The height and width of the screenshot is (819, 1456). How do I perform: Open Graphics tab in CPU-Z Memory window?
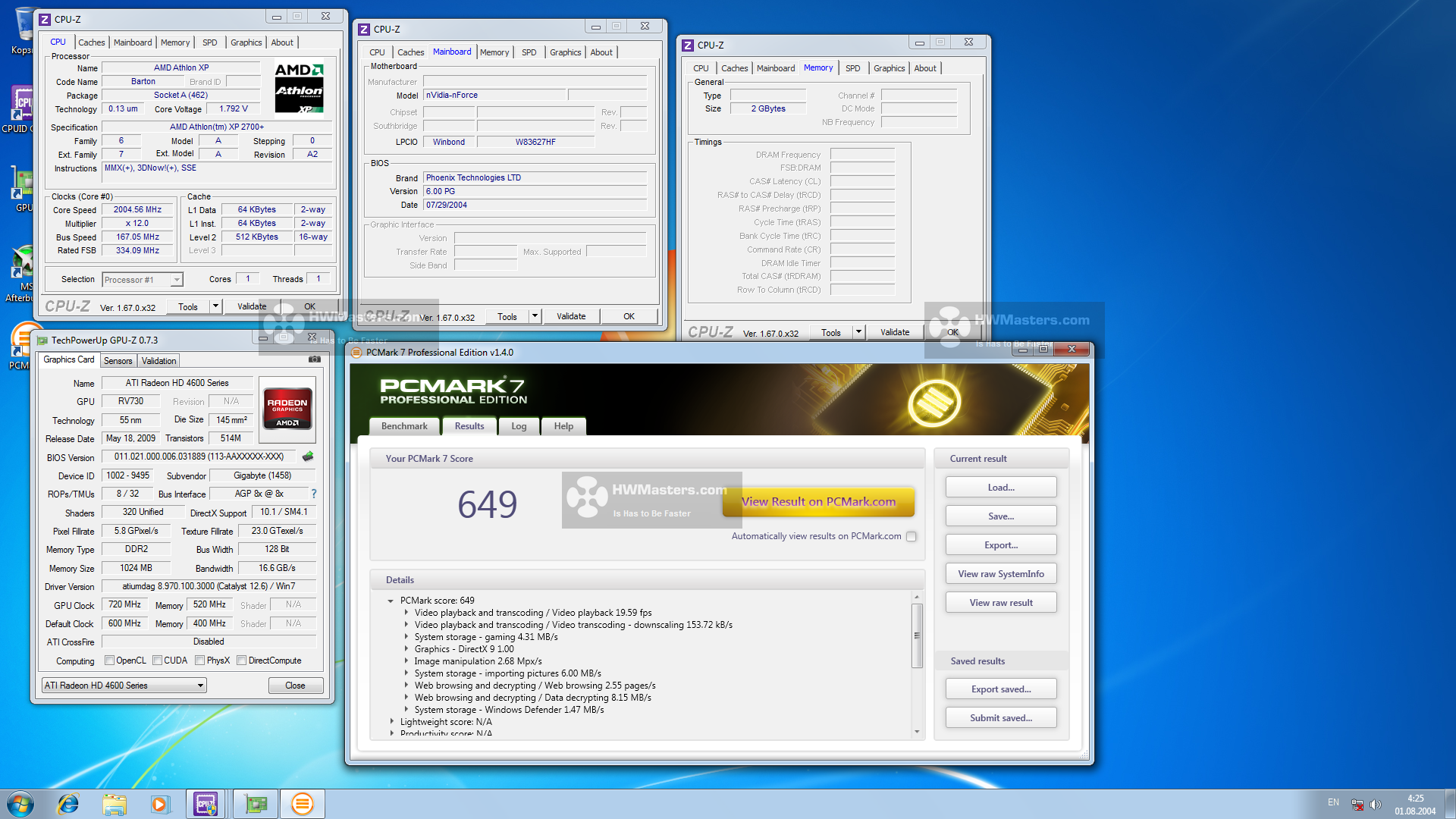click(889, 68)
